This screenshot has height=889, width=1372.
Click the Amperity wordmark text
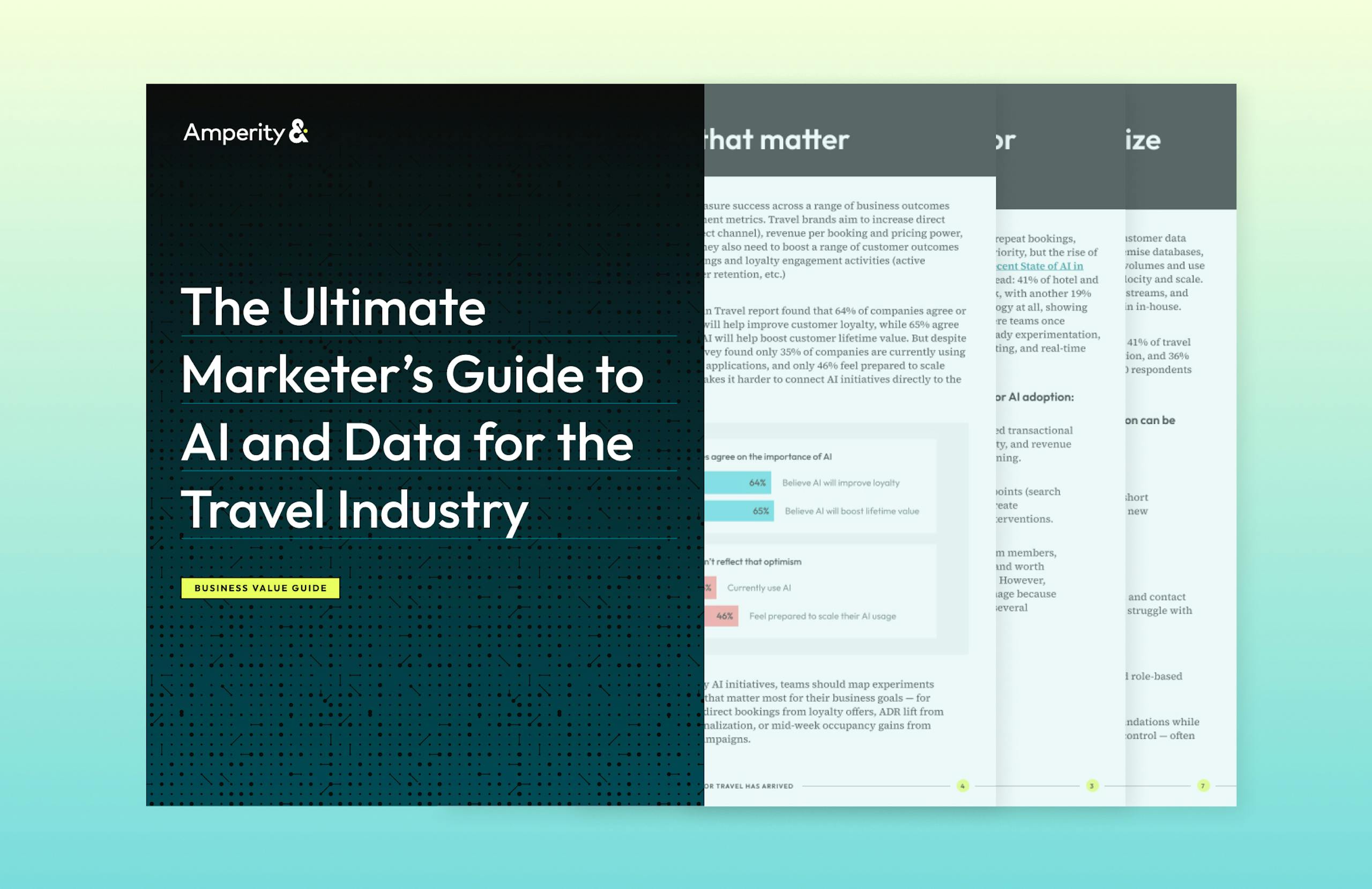pyautogui.click(x=234, y=132)
